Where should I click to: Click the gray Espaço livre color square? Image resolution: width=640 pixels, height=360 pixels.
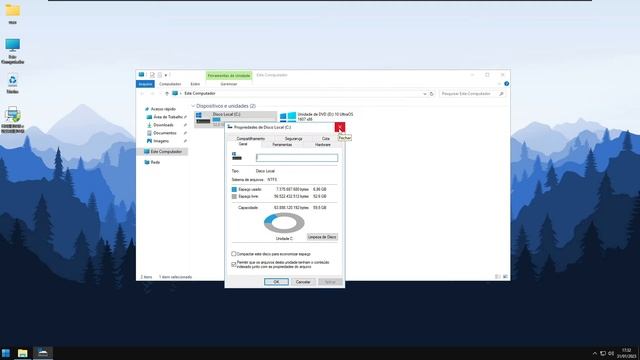(234, 197)
